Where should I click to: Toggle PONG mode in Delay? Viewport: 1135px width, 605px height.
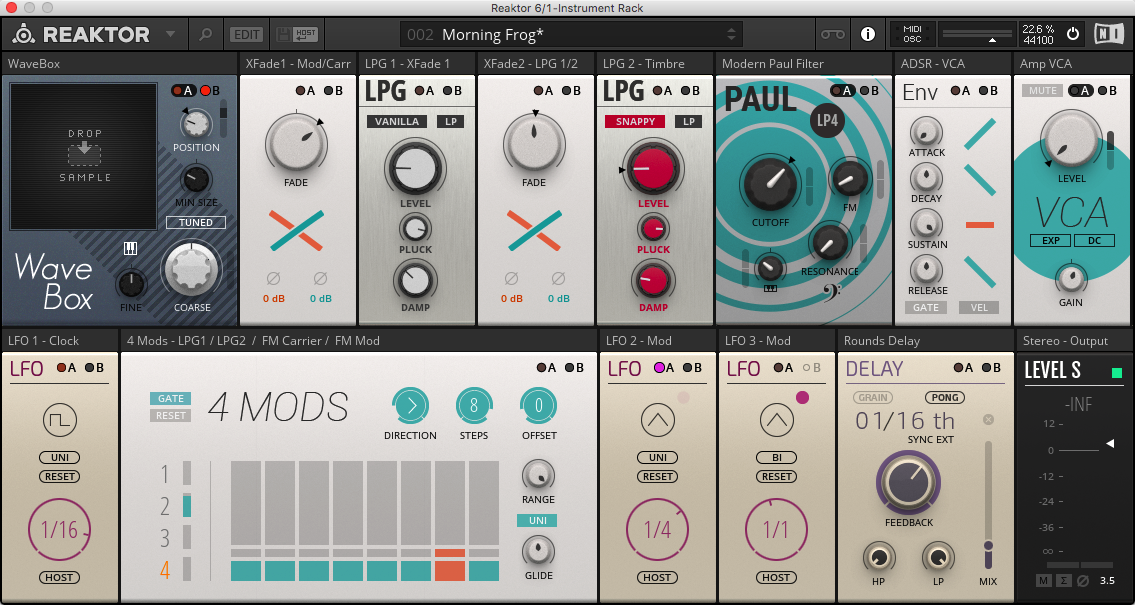point(945,397)
